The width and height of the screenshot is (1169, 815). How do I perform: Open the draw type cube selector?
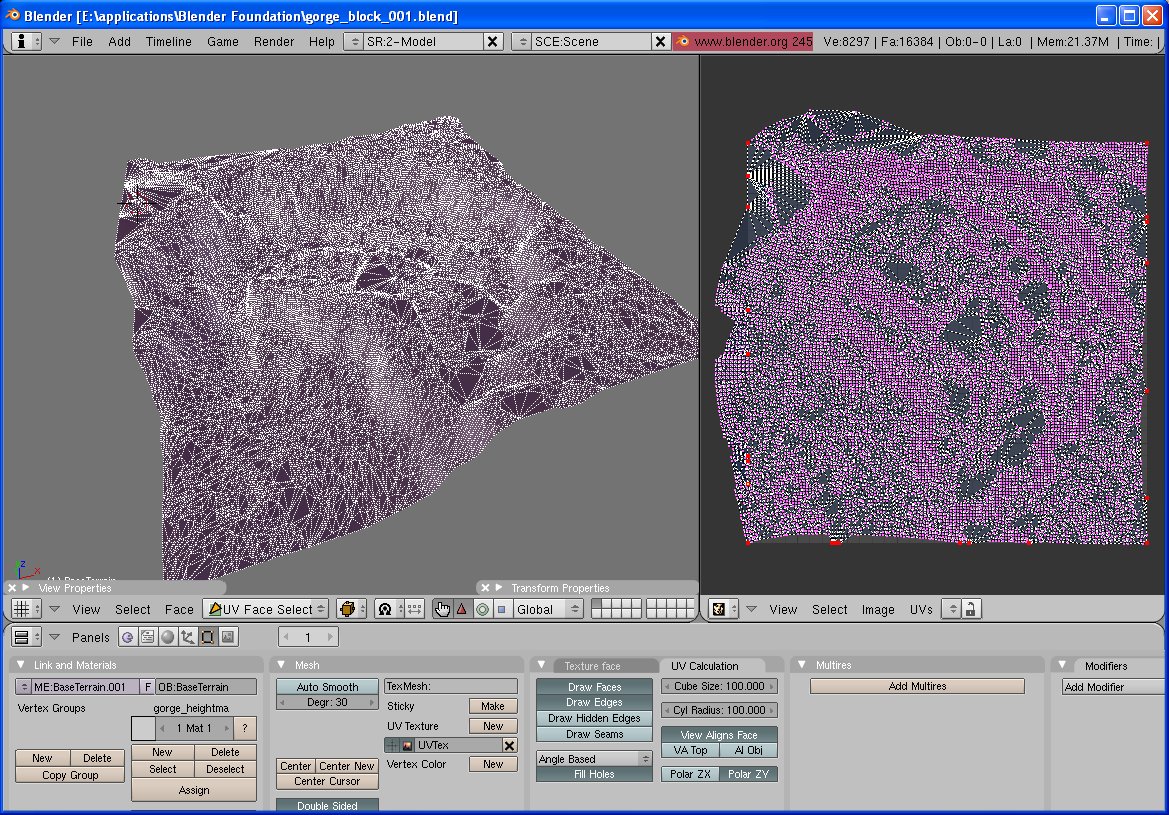point(347,609)
